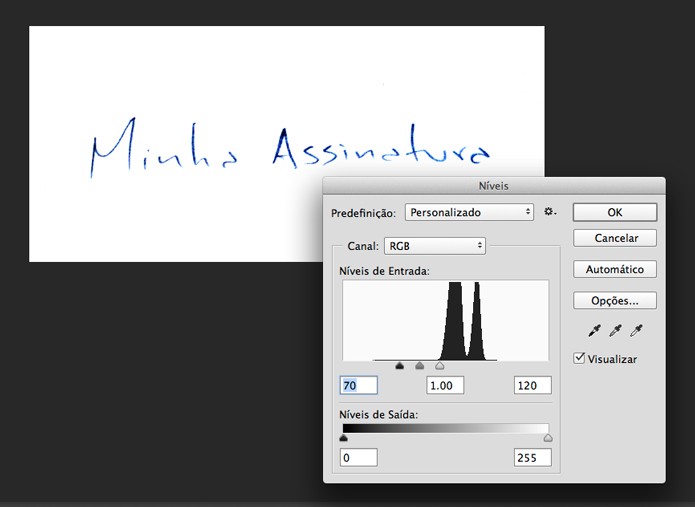Click the Cancelar button
695x507 pixels.
tap(615, 238)
